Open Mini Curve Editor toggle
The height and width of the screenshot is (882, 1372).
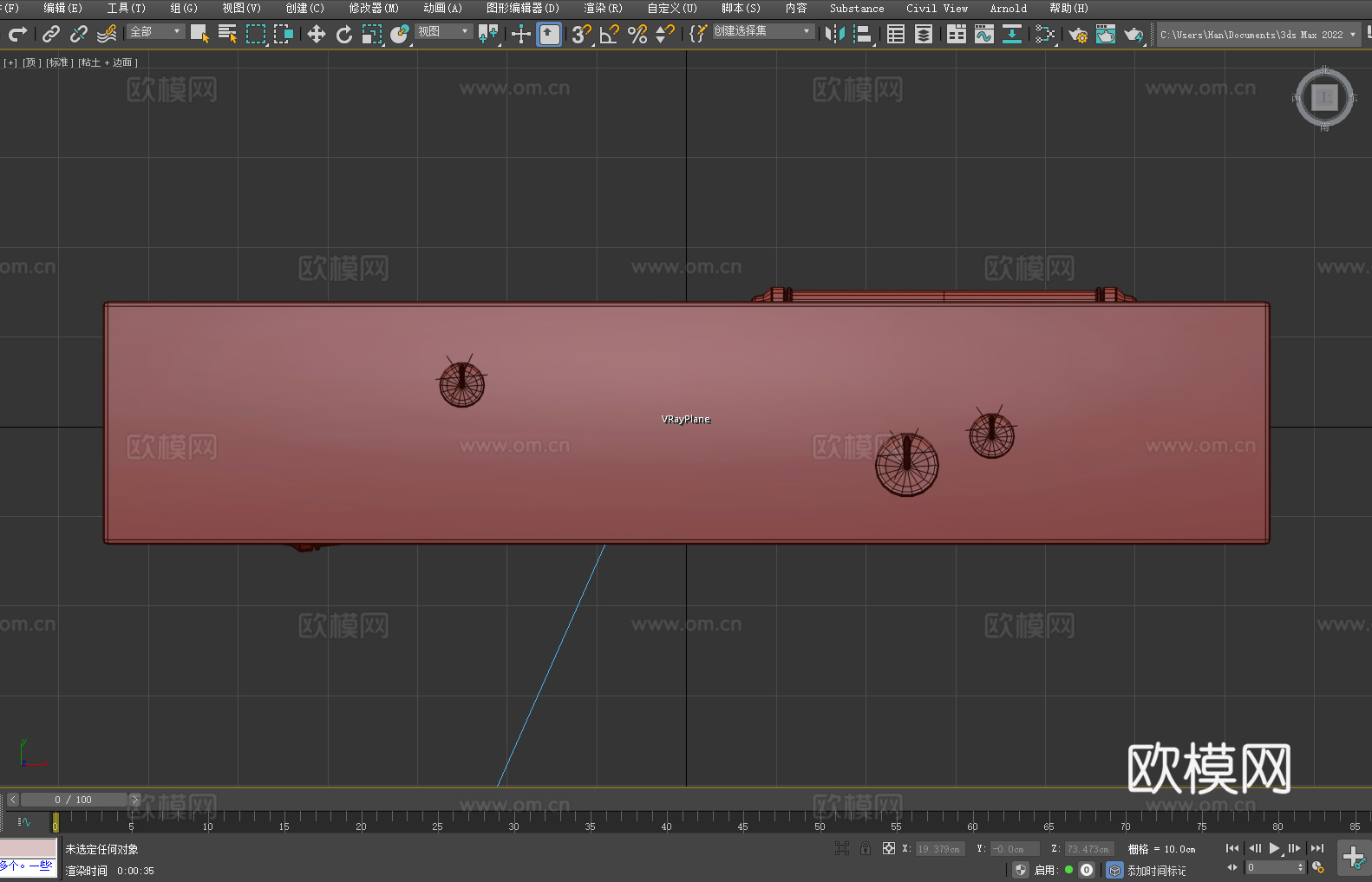[x=24, y=821]
